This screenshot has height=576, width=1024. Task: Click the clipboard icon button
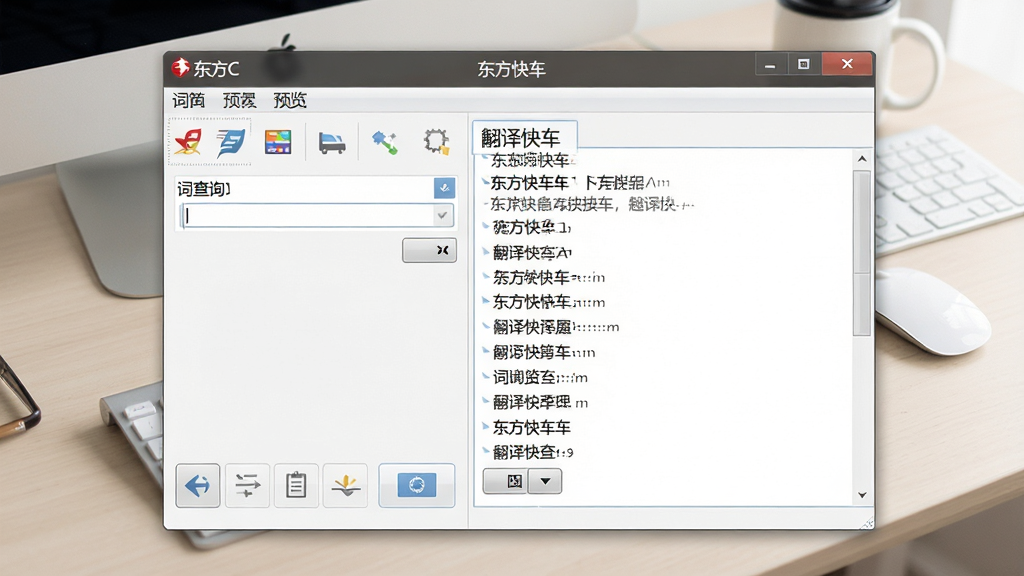click(x=296, y=485)
